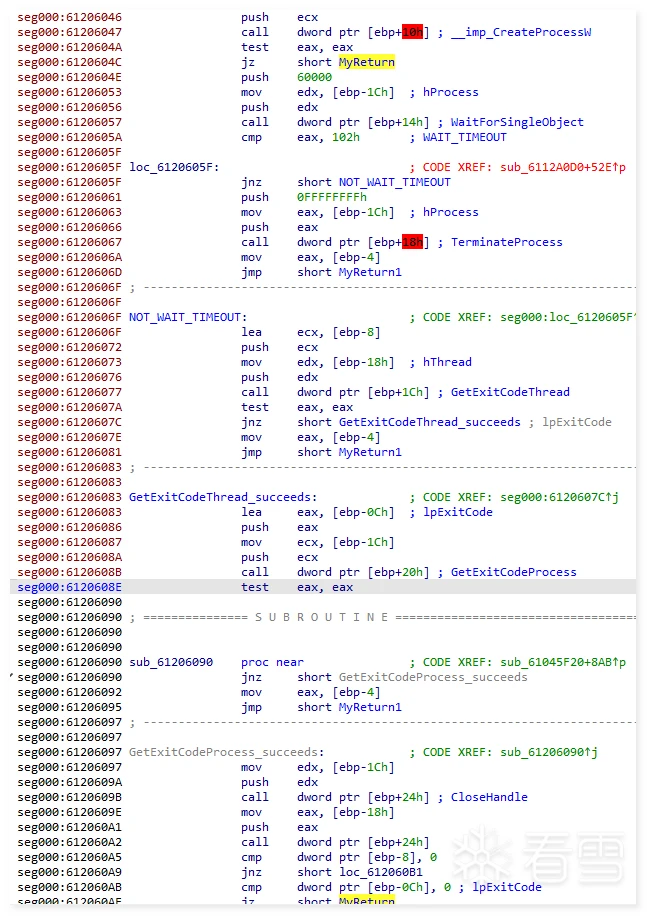This screenshot has width=647, height=916.
Task: Click the hProcess comment at address 61206053
Action: (x=450, y=92)
